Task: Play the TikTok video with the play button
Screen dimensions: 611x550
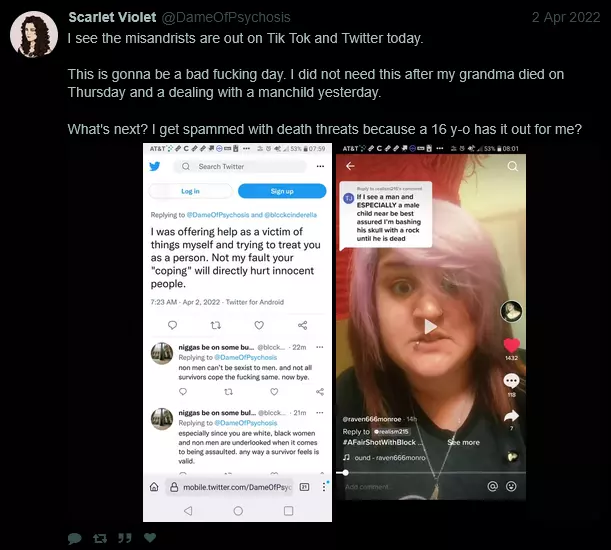Action: pos(430,327)
